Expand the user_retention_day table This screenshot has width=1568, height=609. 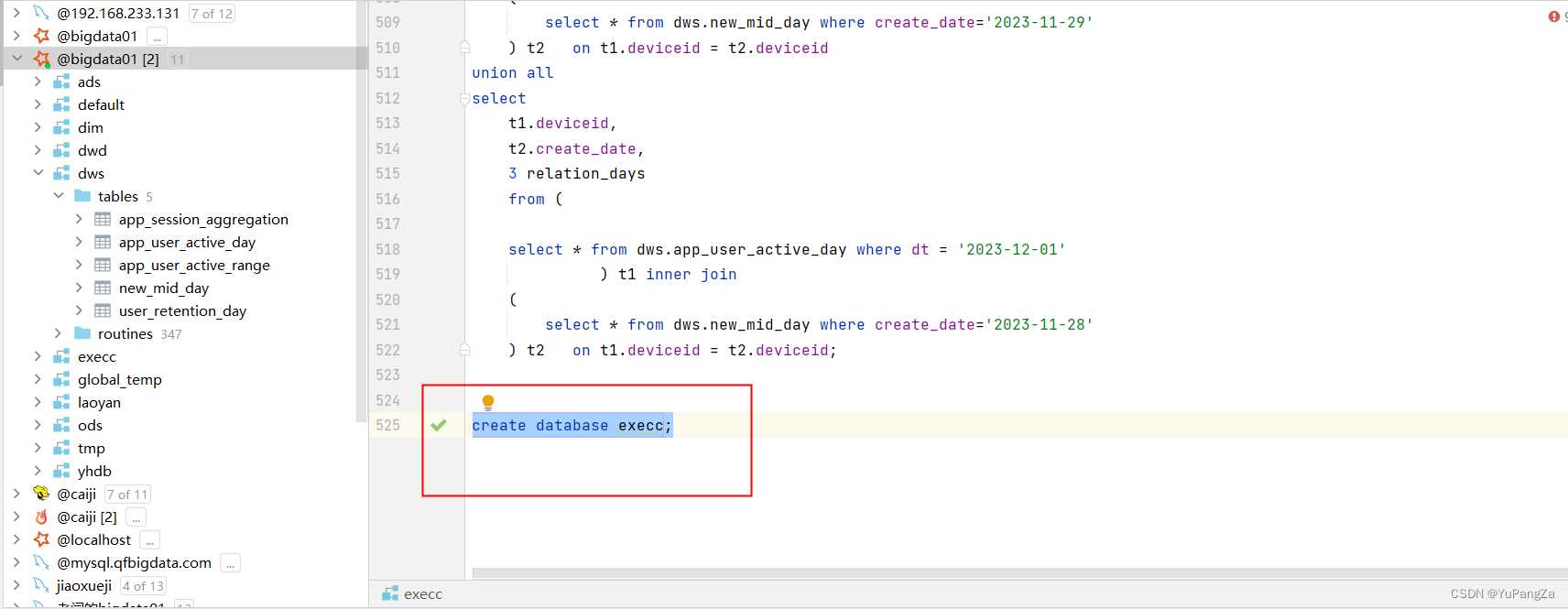pos(79,310)
